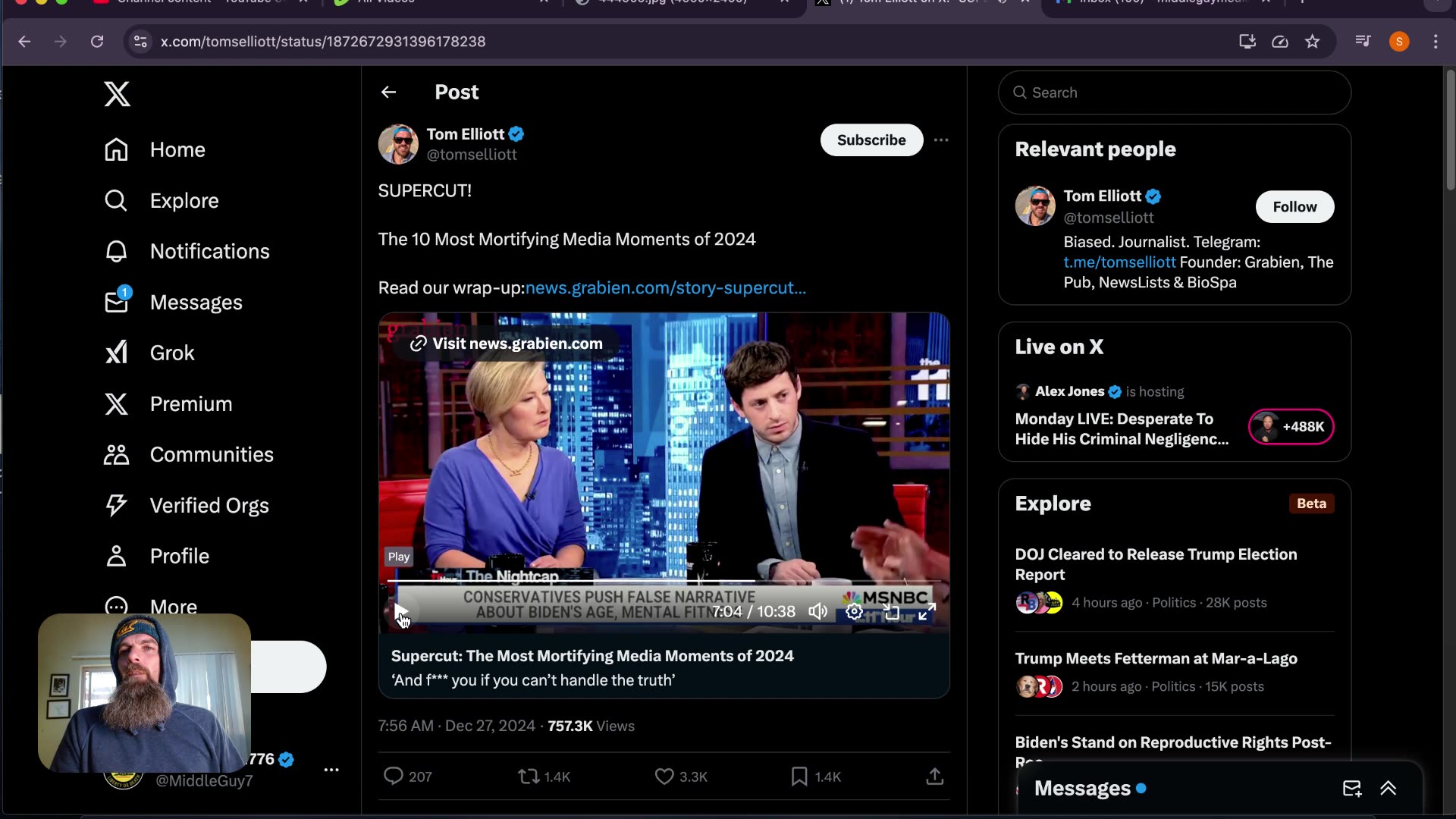Mute the video volume
Image resolution: width=1456 pixels, height=819 pixels.
(x=817, y=611)
